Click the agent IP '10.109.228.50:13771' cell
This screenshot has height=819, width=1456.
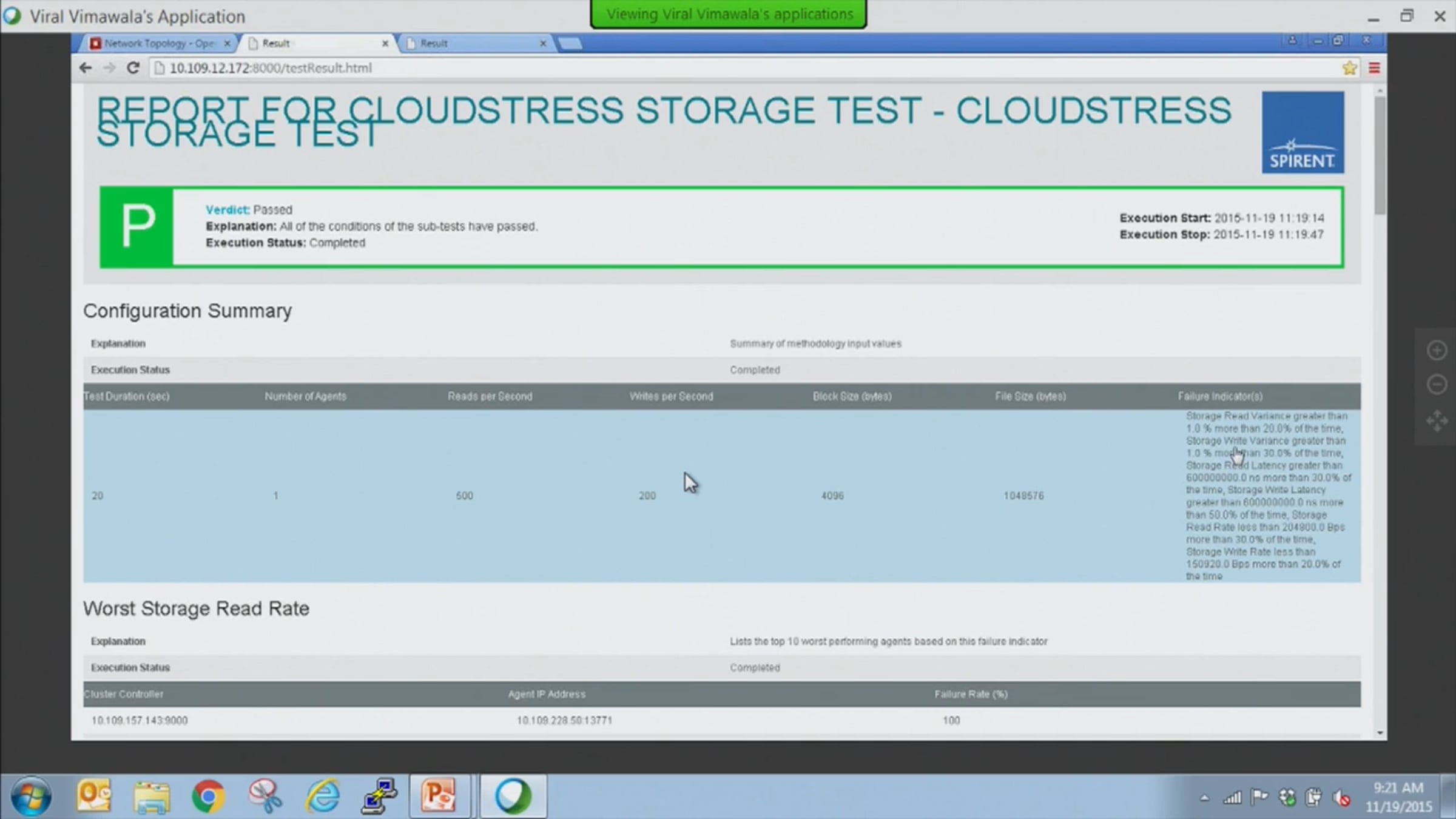click(x=564, y=720)
